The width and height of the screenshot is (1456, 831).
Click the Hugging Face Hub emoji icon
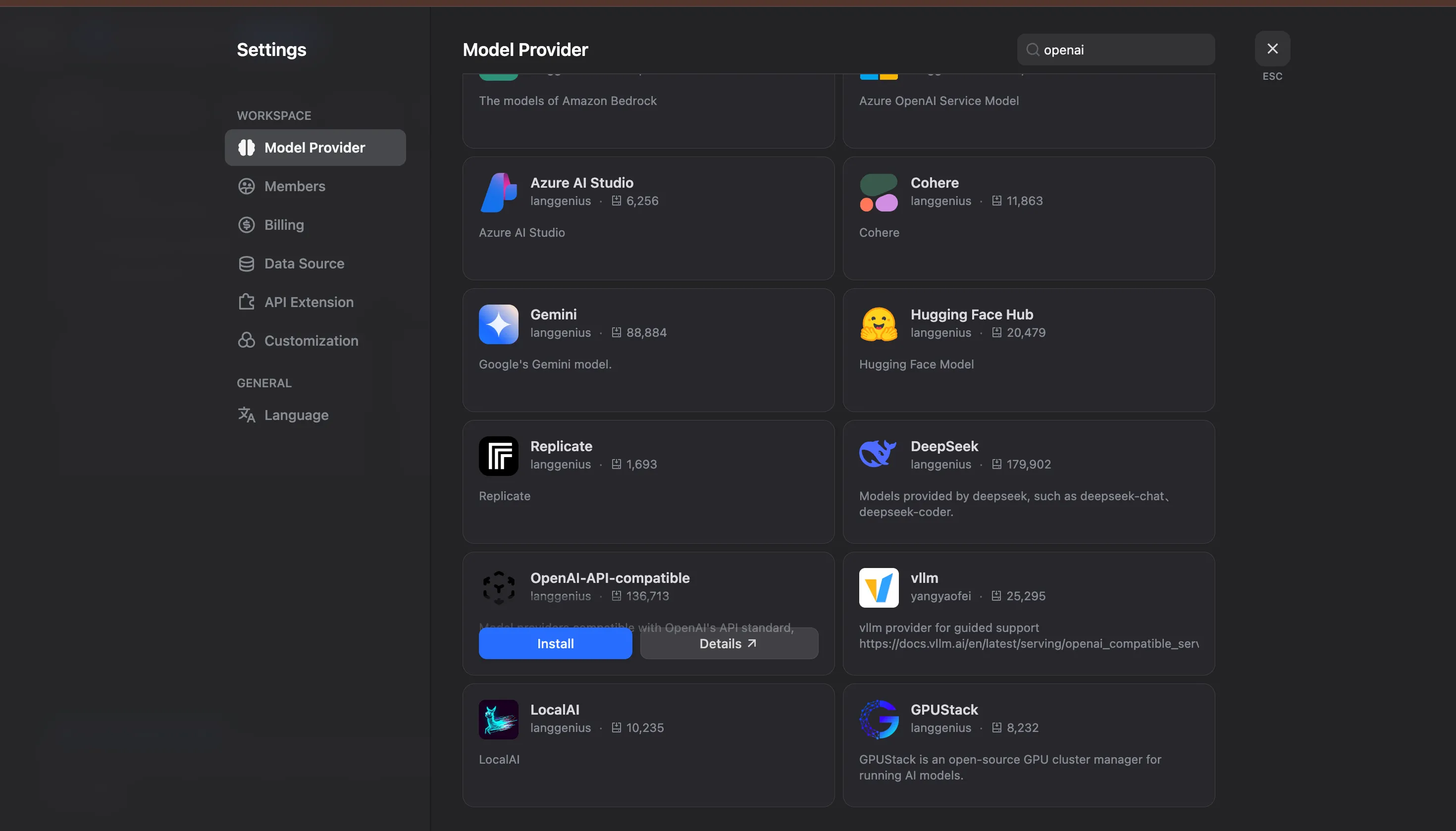point(879,324)
